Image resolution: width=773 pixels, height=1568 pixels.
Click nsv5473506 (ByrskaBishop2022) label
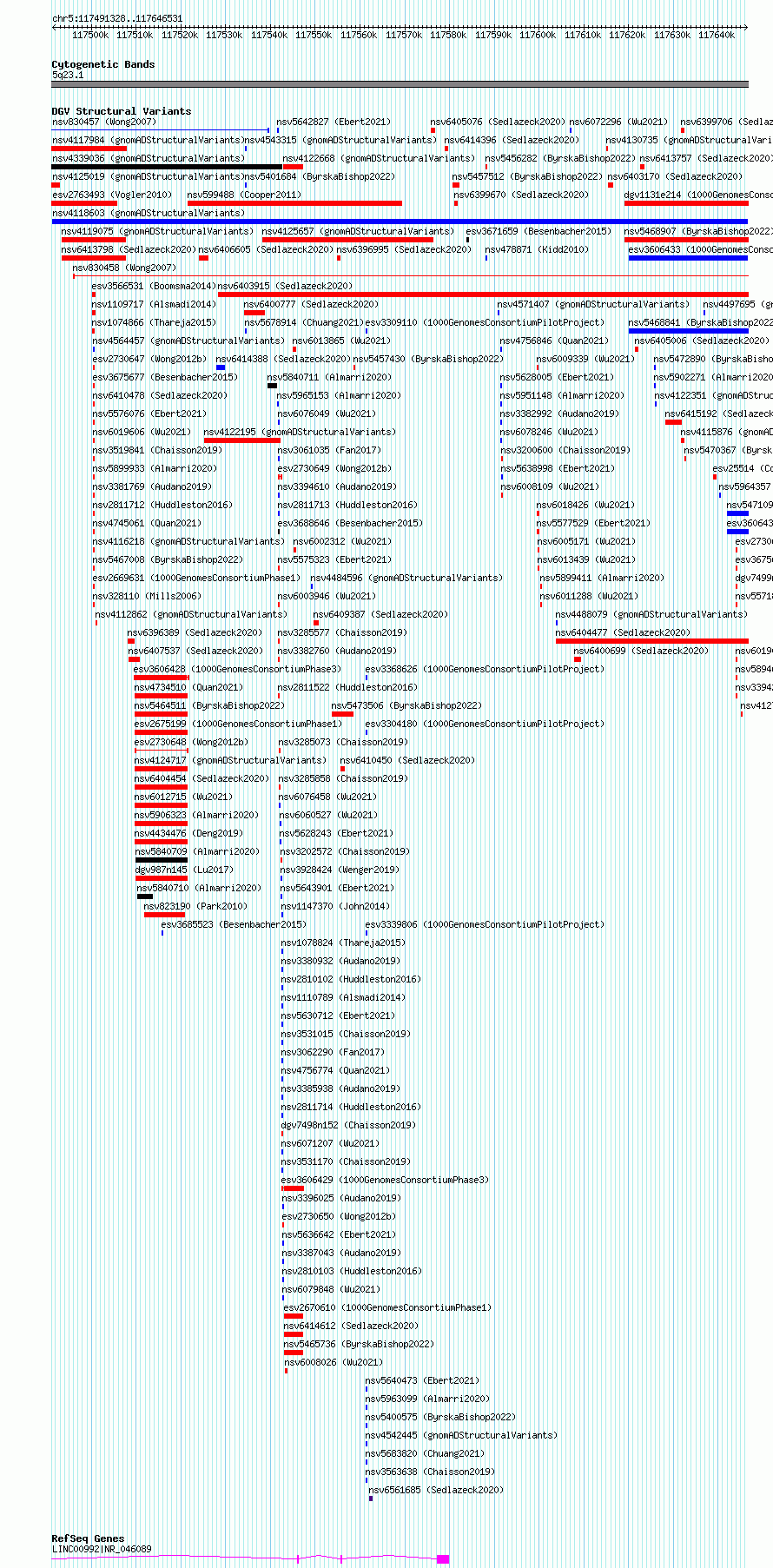(x=406, y=705)
